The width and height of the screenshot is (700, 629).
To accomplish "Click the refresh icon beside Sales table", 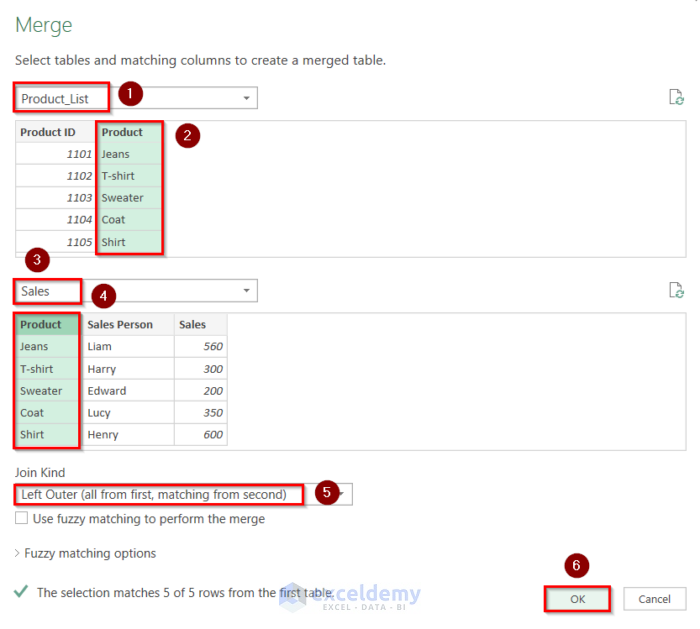I will (x=676, y=290).
